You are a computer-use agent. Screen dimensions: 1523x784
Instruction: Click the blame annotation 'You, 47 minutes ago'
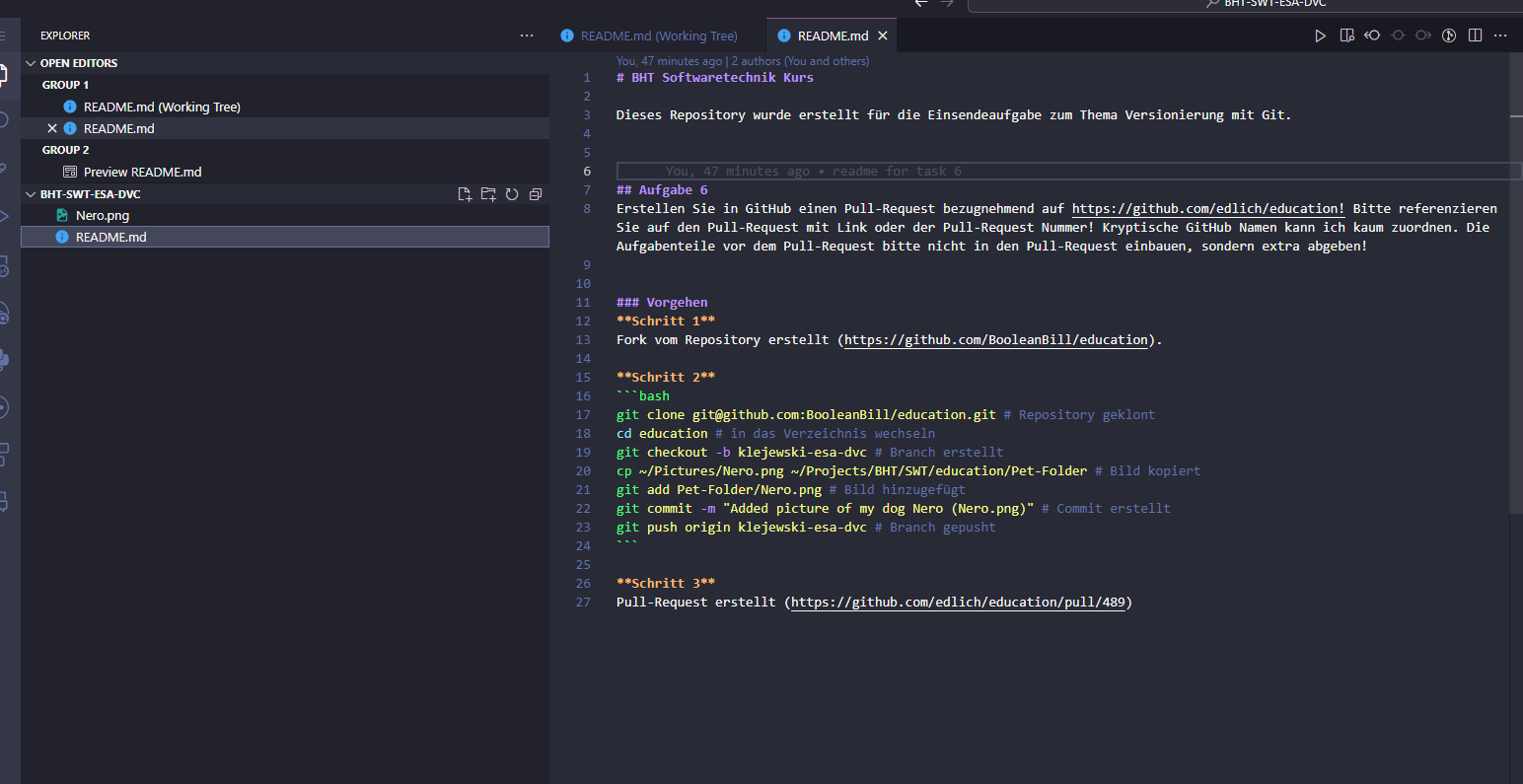point(670,61)
